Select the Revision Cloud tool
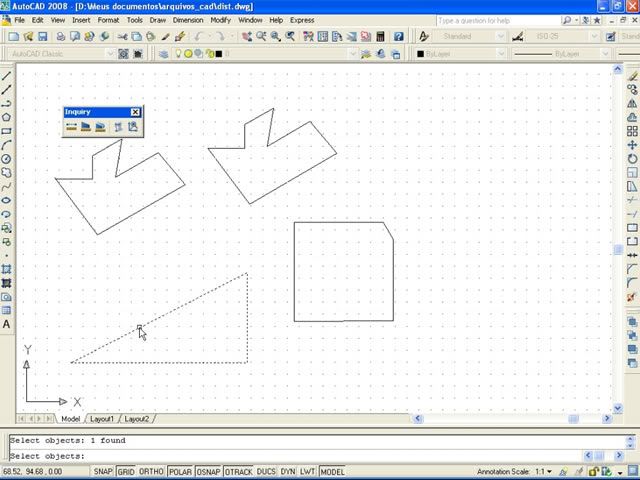The image size is (640, 480). click(x=6, y=173)
